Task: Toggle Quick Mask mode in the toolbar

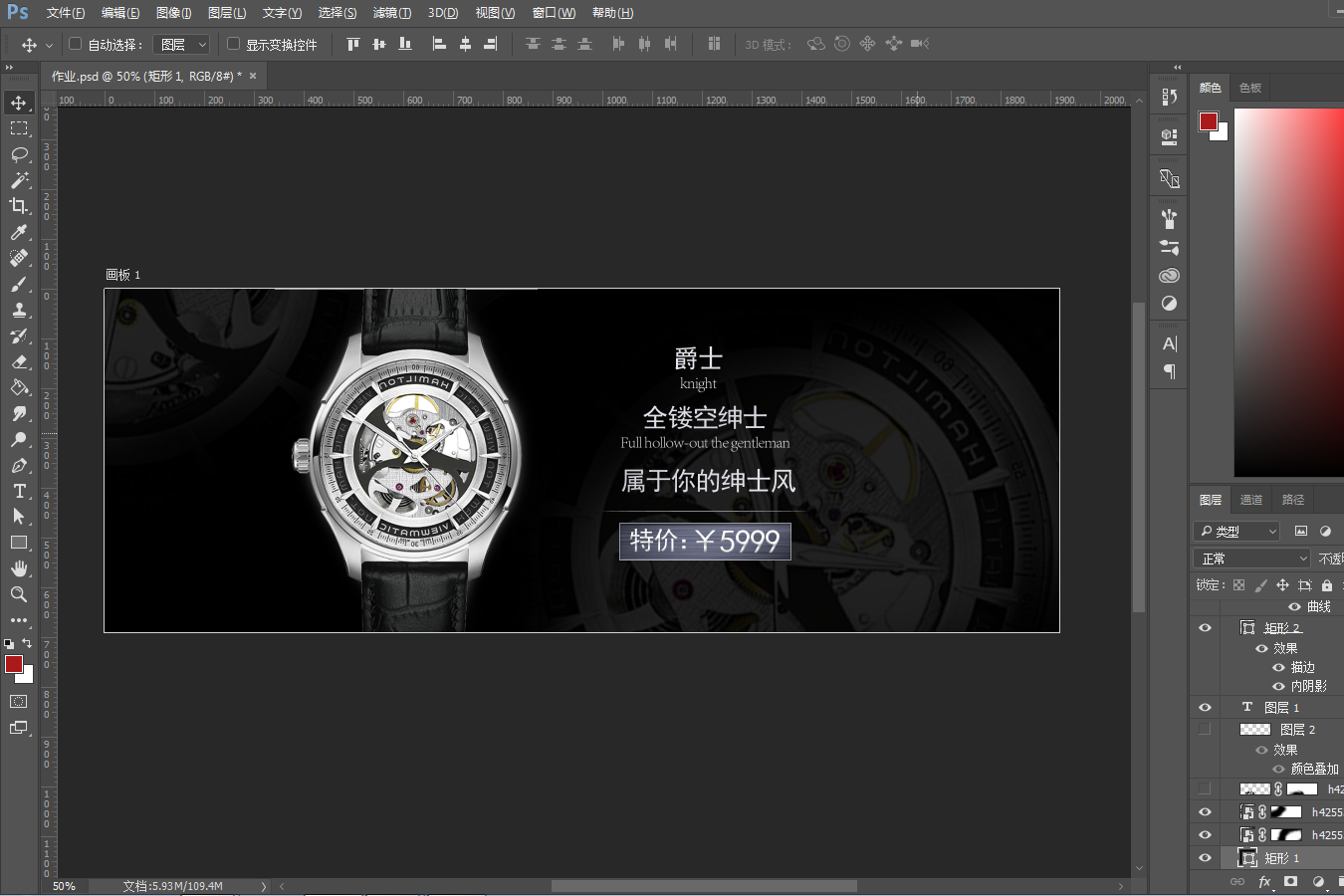Action: 19,702
